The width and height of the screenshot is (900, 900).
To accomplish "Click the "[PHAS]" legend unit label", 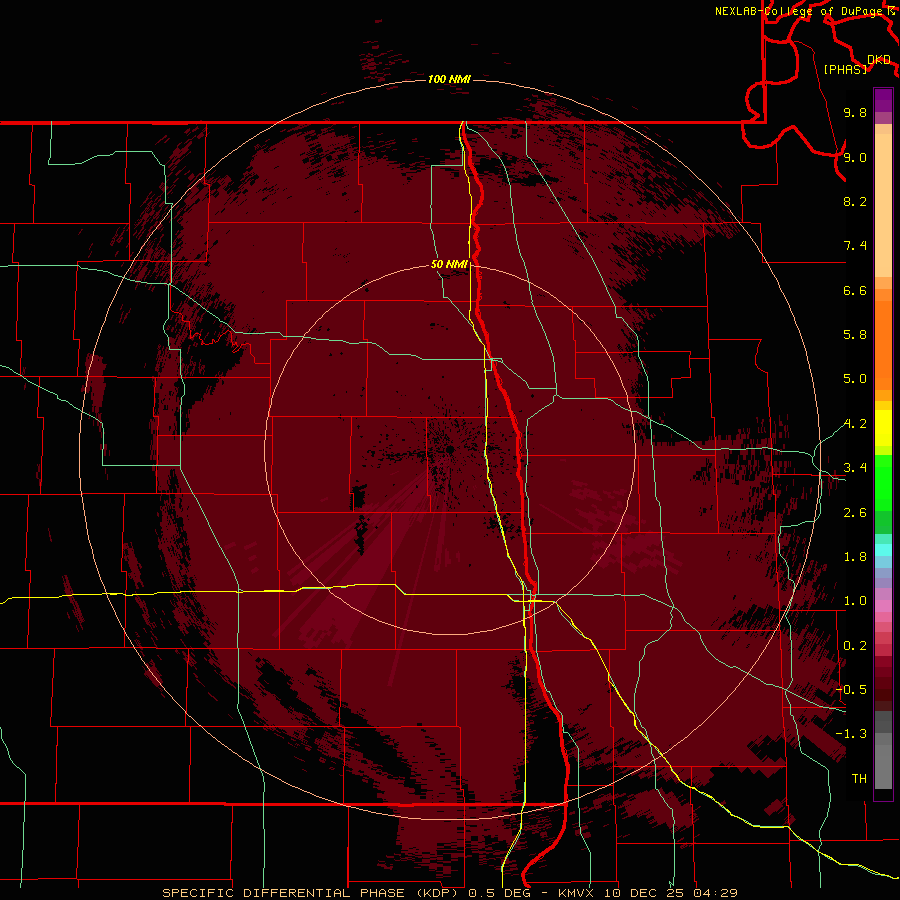I will (x=845, y=69).
